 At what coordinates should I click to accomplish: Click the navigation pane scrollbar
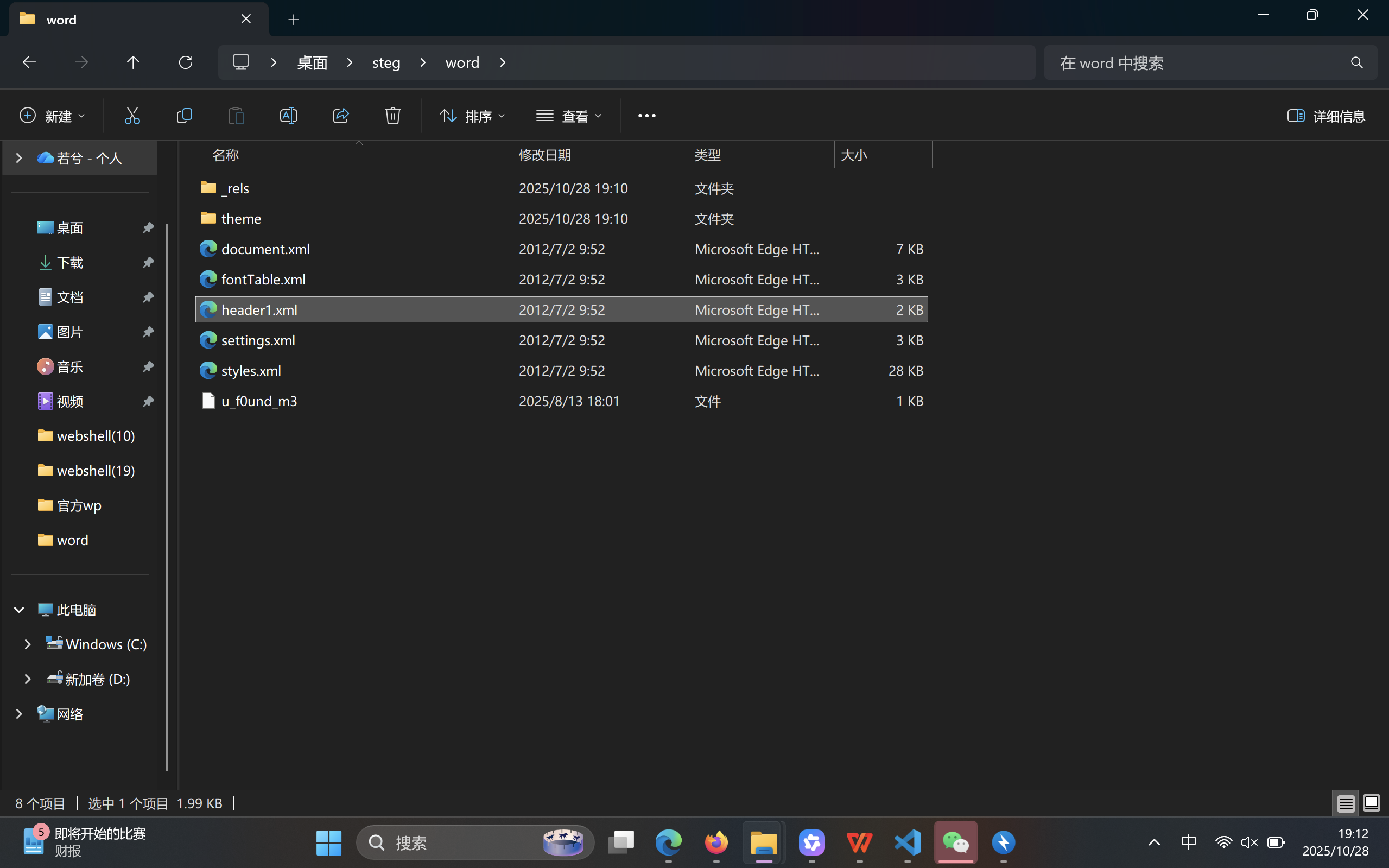pos(167,497)
